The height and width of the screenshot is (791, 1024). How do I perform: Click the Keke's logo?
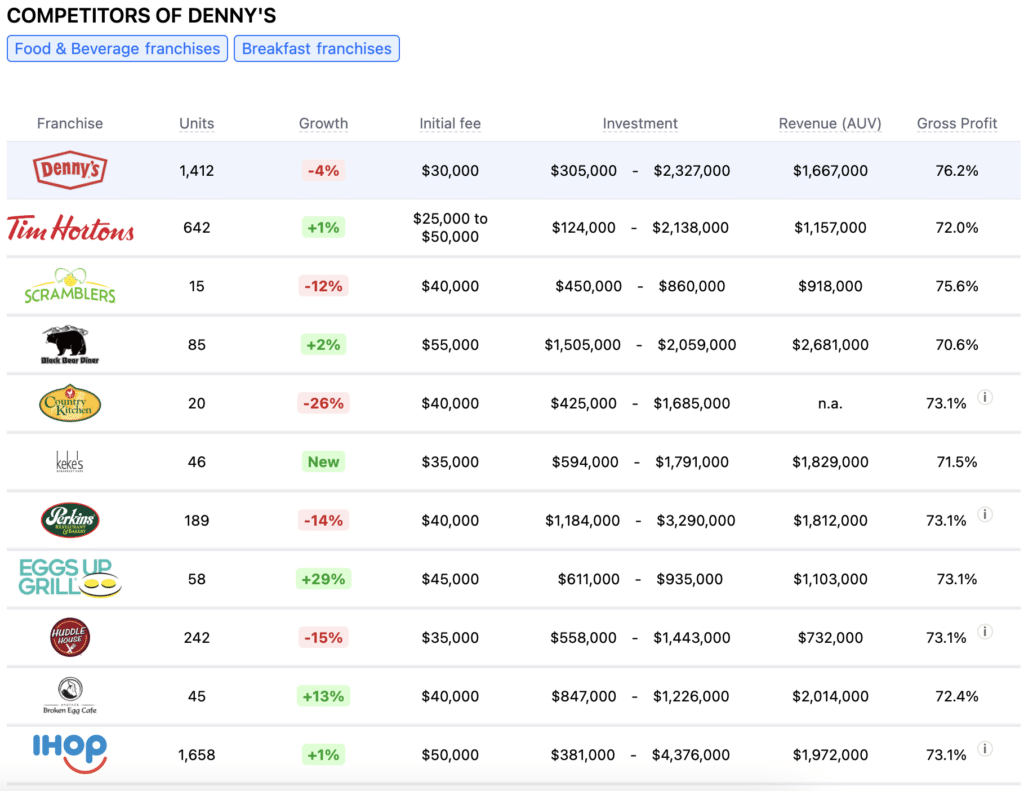(70, 462)
